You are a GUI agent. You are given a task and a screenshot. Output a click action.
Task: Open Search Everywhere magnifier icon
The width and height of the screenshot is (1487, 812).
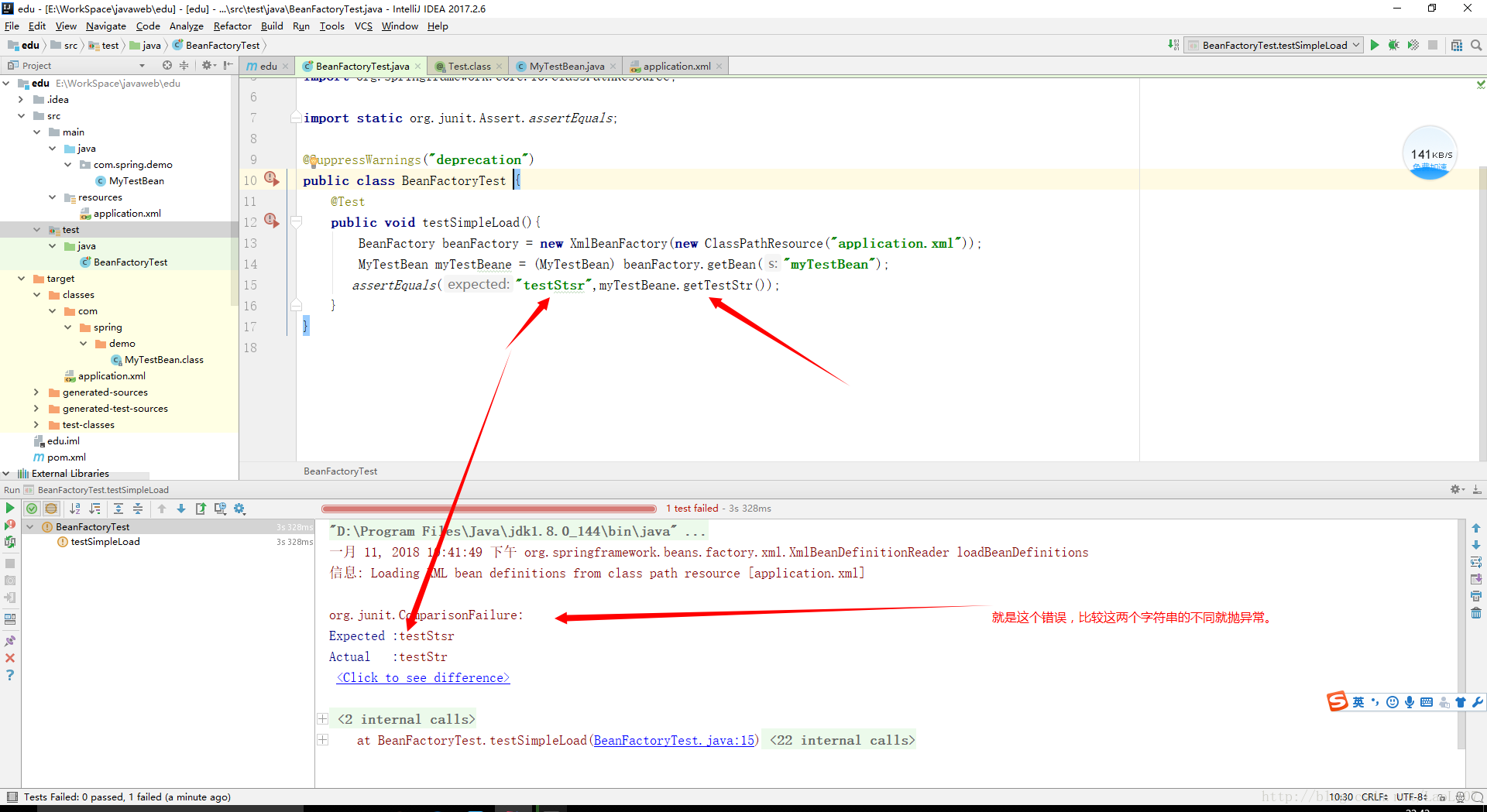(1476, 45)
